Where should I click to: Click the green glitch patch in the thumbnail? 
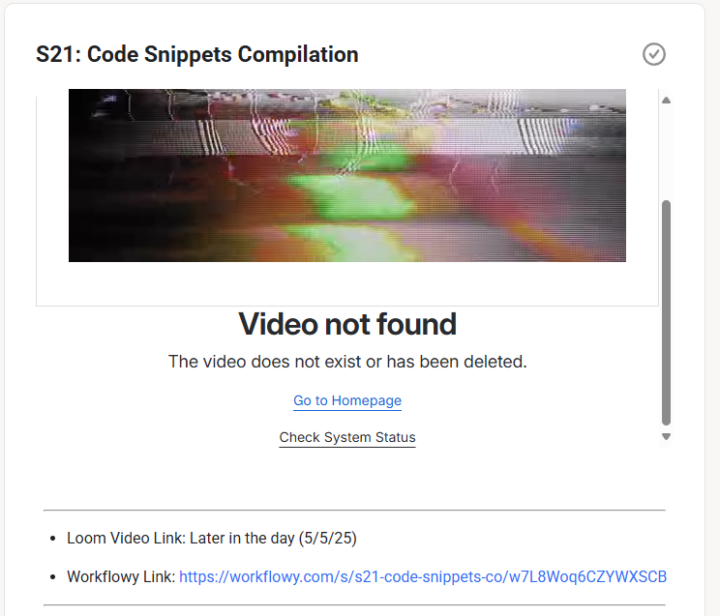[x=356, y=197]
